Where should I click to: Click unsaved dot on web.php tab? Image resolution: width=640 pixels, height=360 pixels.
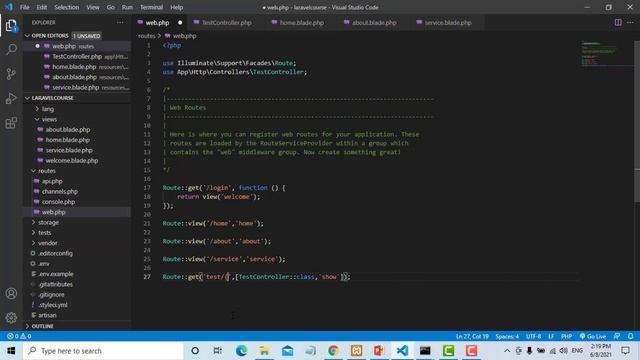tap(180, 22)
